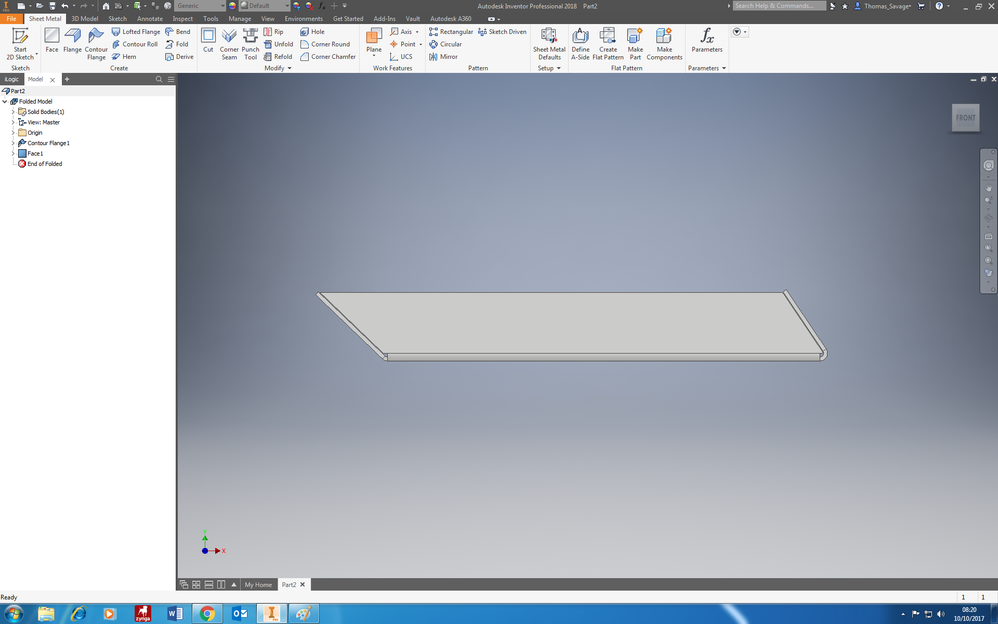This screenshot has width=998, height=624.
Task: Switch to the My Home document tab
Action: coord(258,585)
